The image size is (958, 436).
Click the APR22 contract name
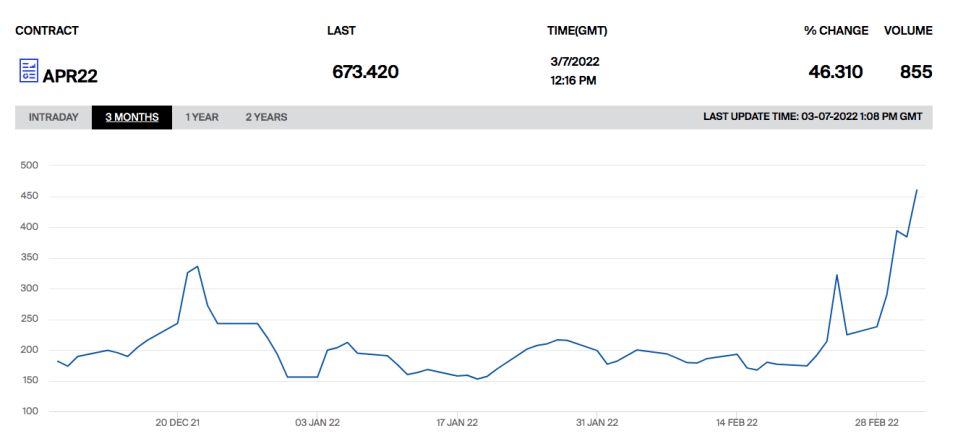(70, 76)
